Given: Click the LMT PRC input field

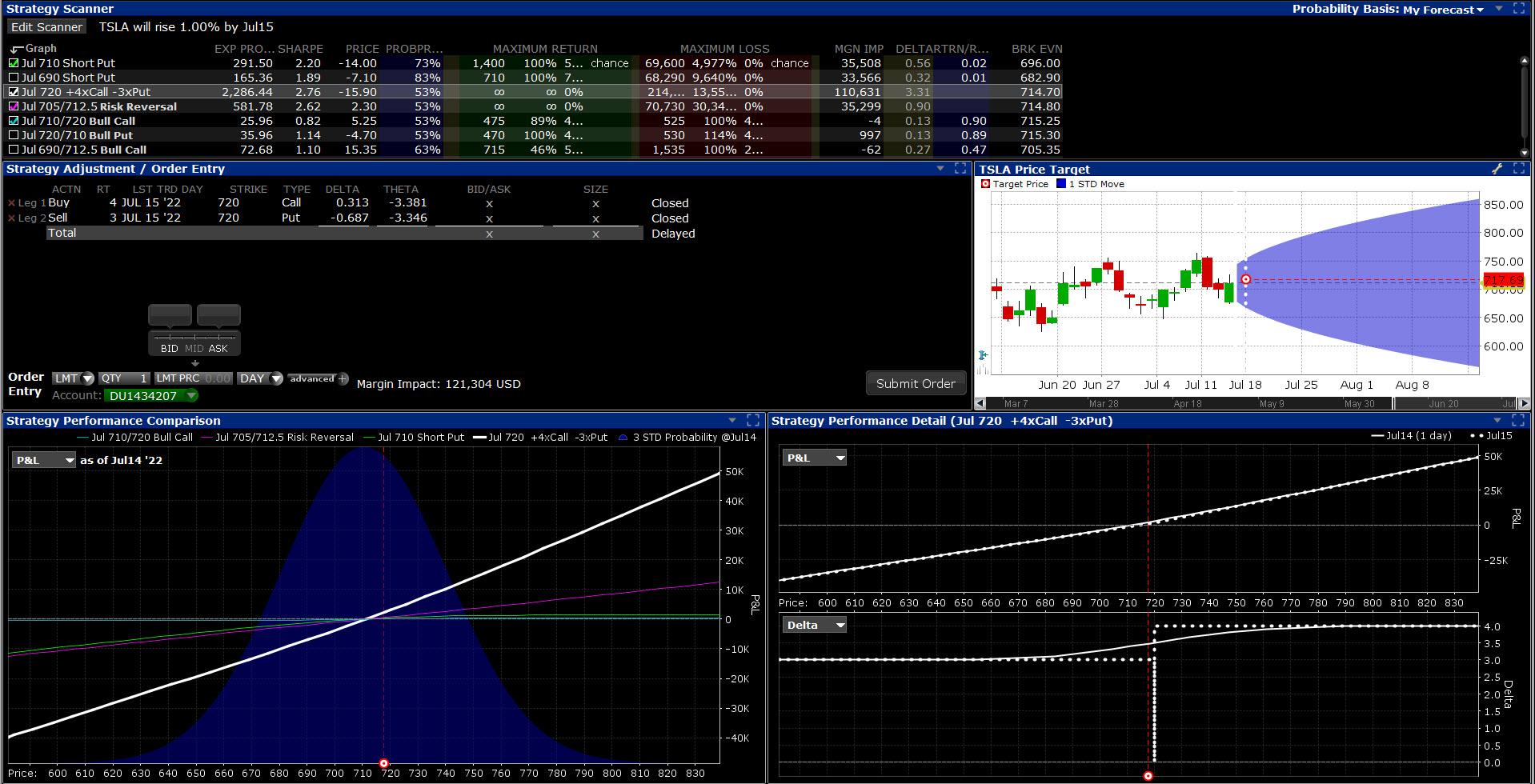Looking at the screenshot, I should (x=193, y=378).
